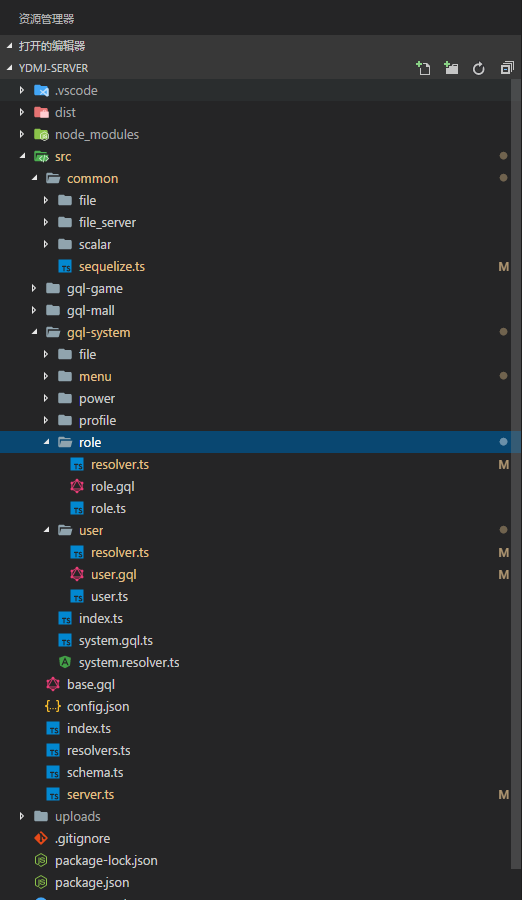Click the GraphQL icon beside base.gql
522x900 pixels.
tap(53, 685)
